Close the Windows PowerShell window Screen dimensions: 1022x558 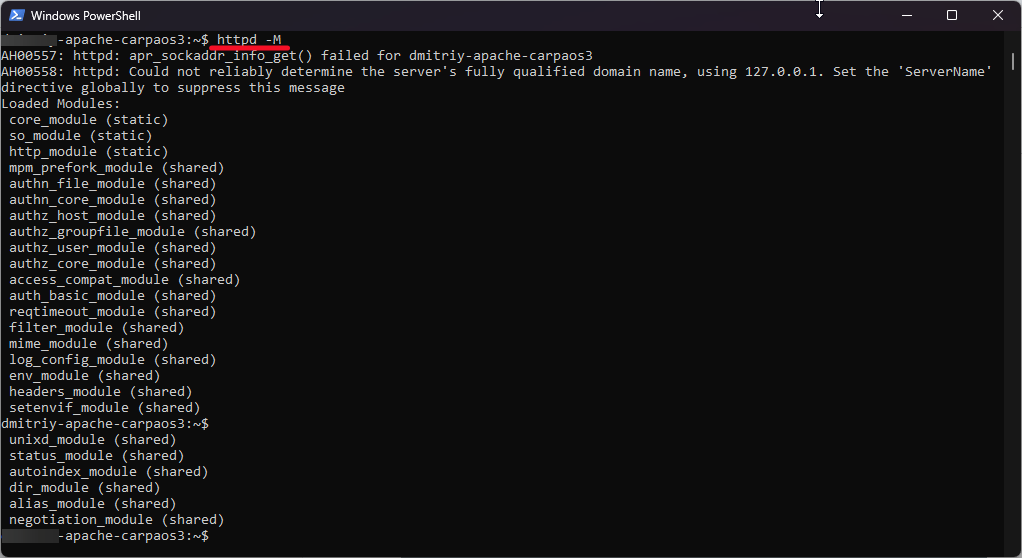coord(998,15)
